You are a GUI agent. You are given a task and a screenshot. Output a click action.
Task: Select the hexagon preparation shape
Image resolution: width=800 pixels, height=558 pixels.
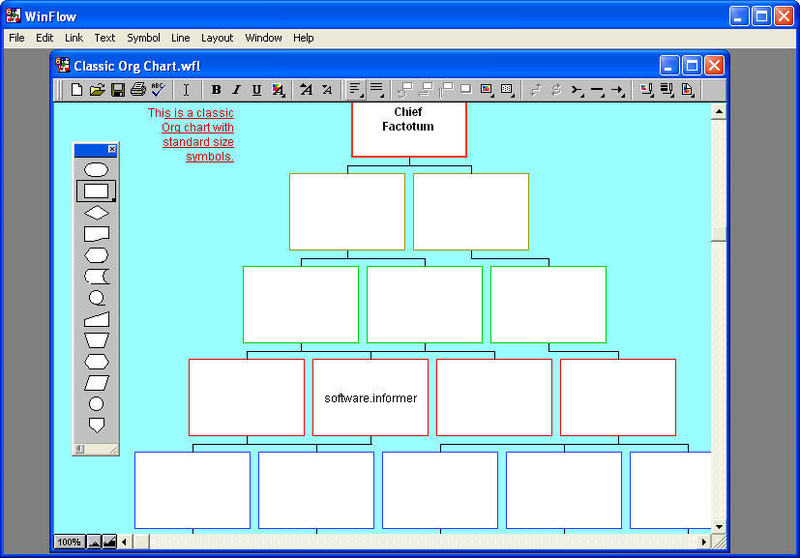[96, 362]
